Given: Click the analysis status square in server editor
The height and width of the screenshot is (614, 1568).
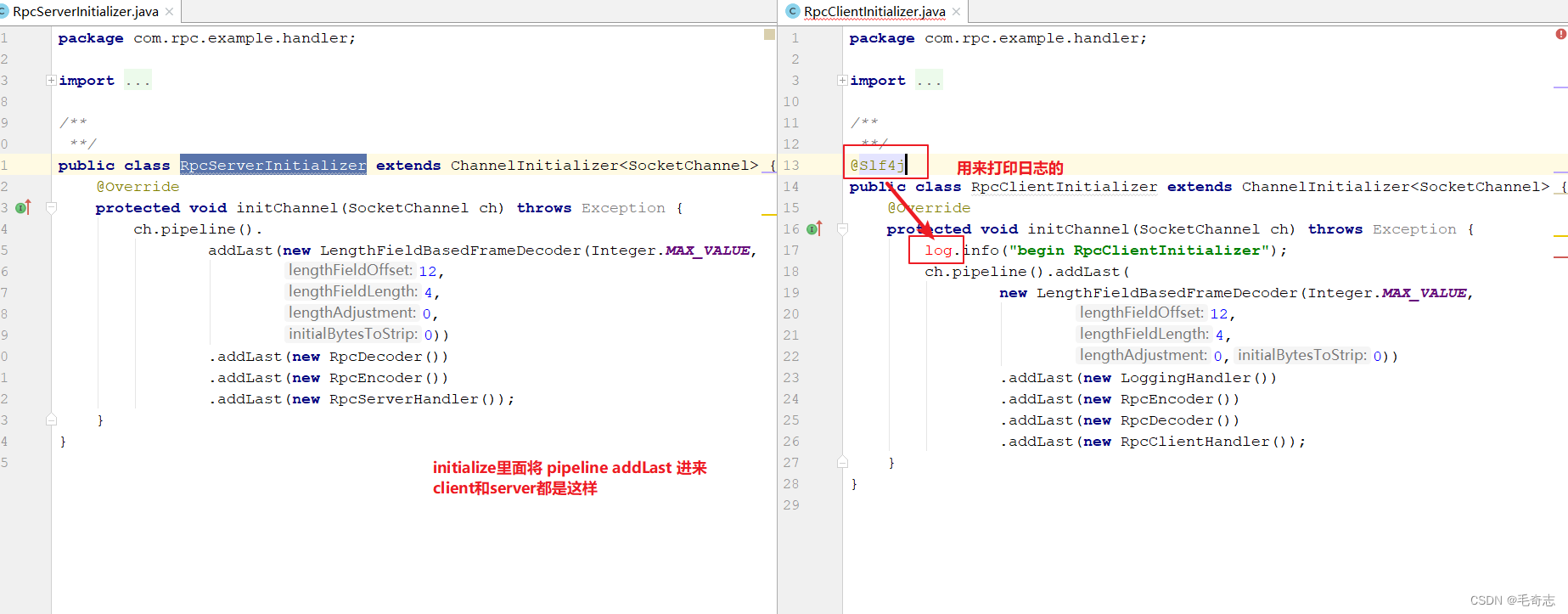Looking at the screenshot, I should [769, 35].
